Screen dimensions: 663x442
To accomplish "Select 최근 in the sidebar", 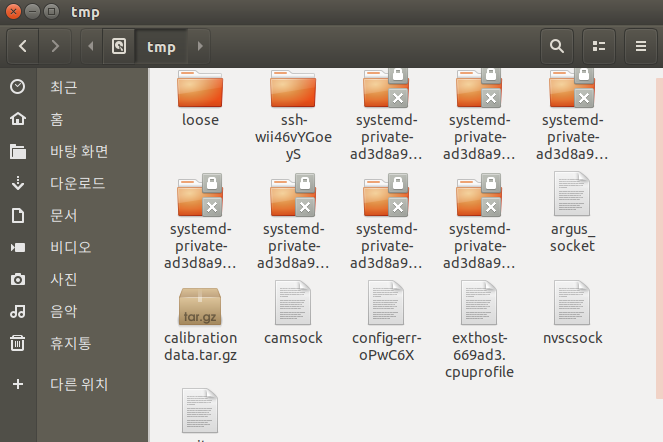I will pos(63,88).
